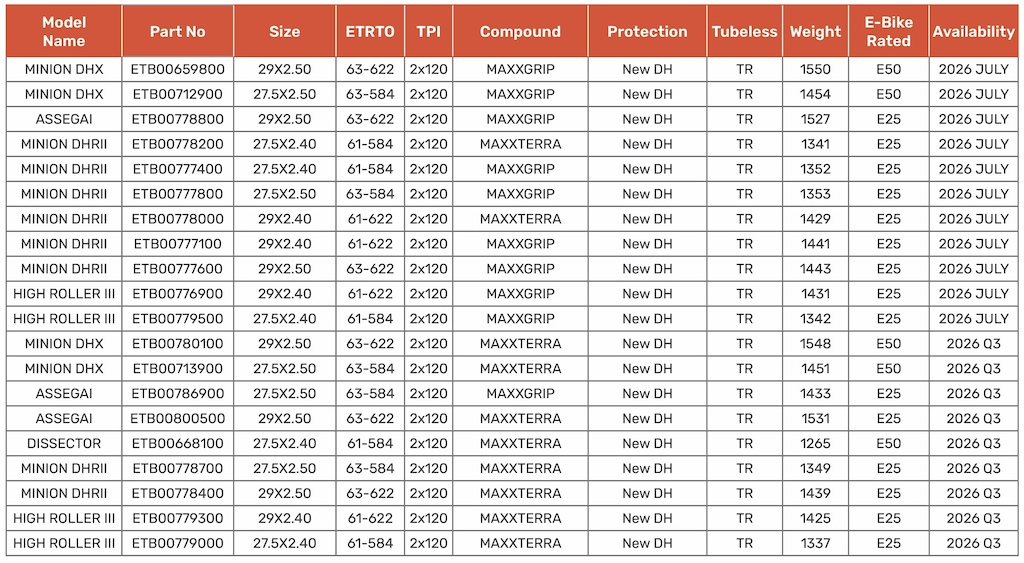Click the Tubeless column header

click(744, 31)
